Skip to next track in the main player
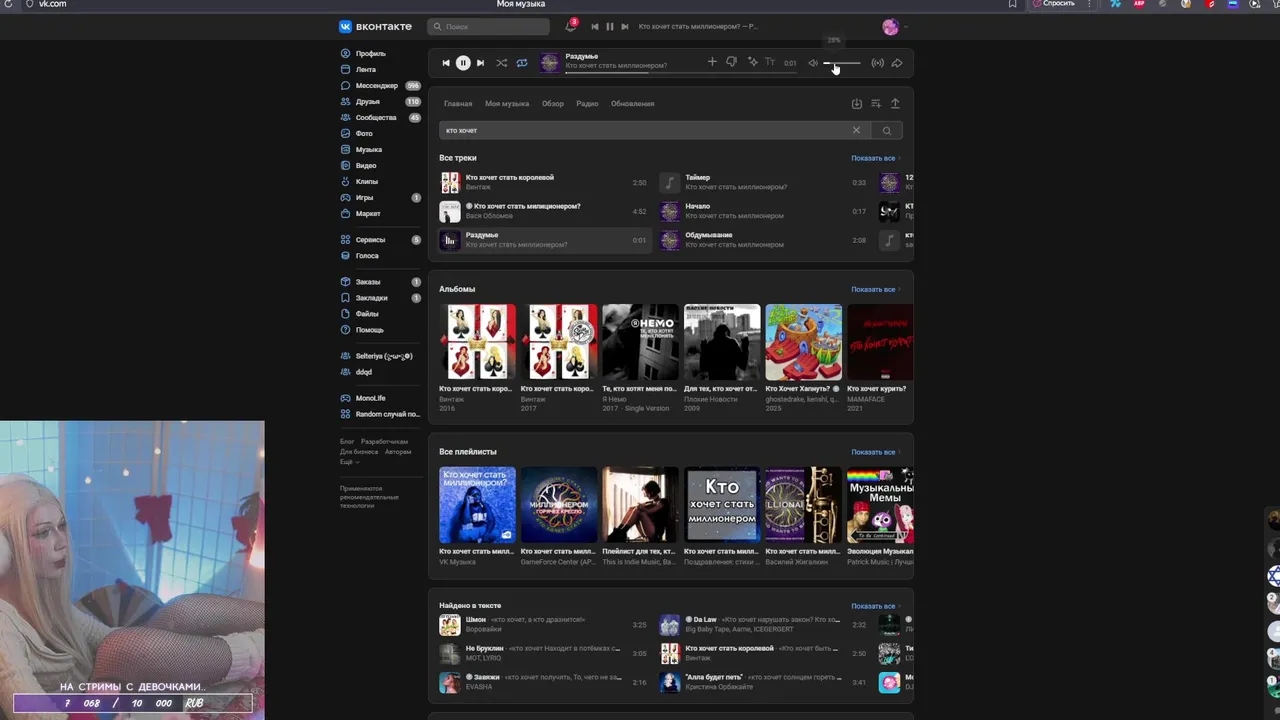The height and width of the screenshot is (720, 1280). pyautogui.click(x=480, y=63)
